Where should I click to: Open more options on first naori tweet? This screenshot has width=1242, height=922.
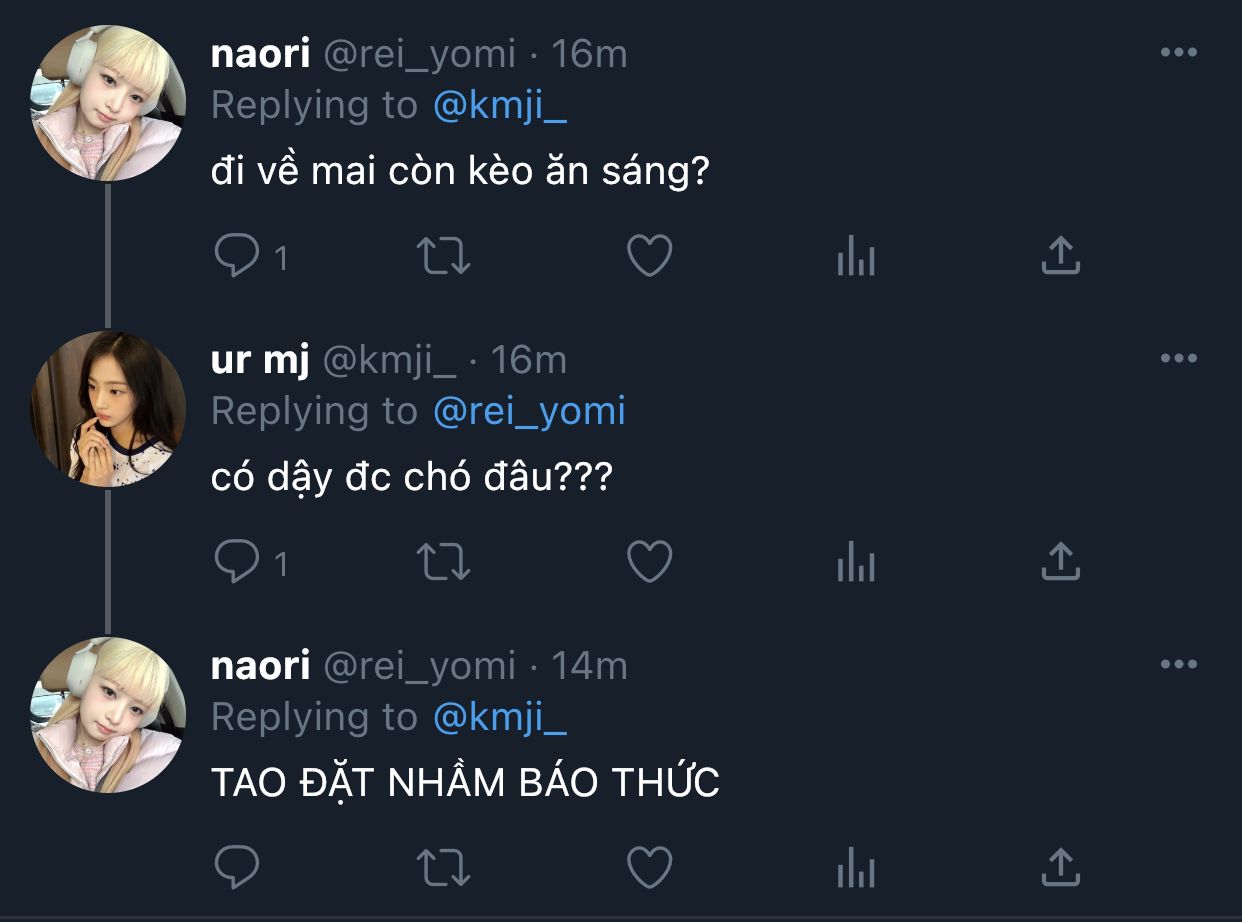tap(1179, 53)
